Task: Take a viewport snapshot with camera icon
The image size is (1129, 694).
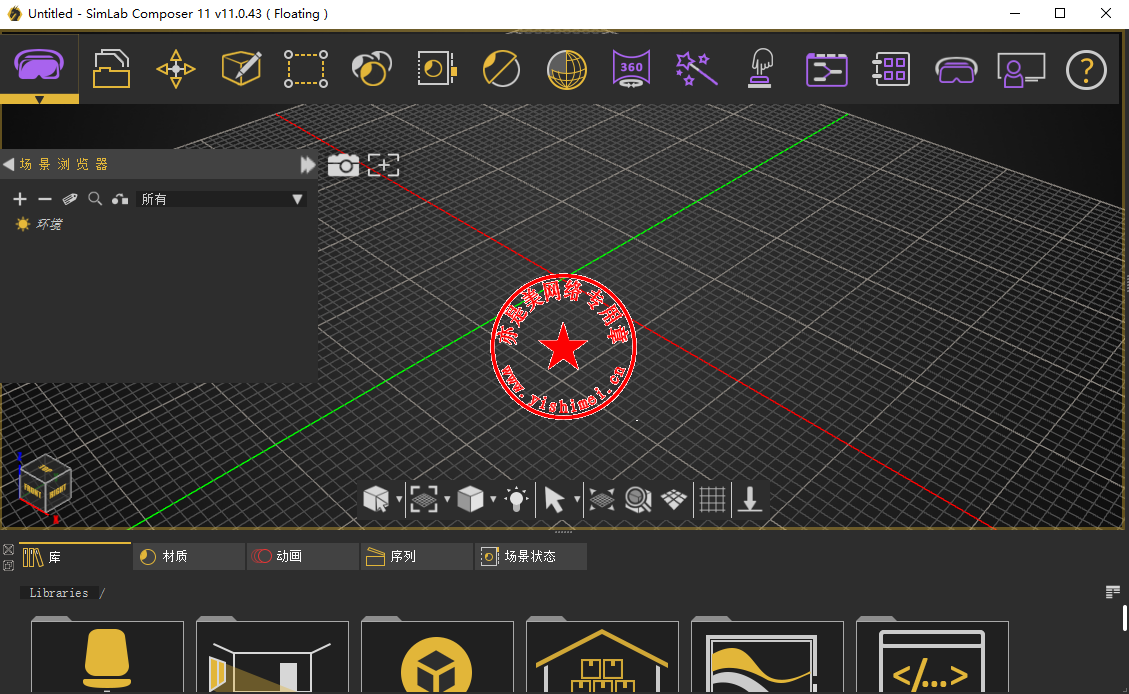Action: (343, 165)
